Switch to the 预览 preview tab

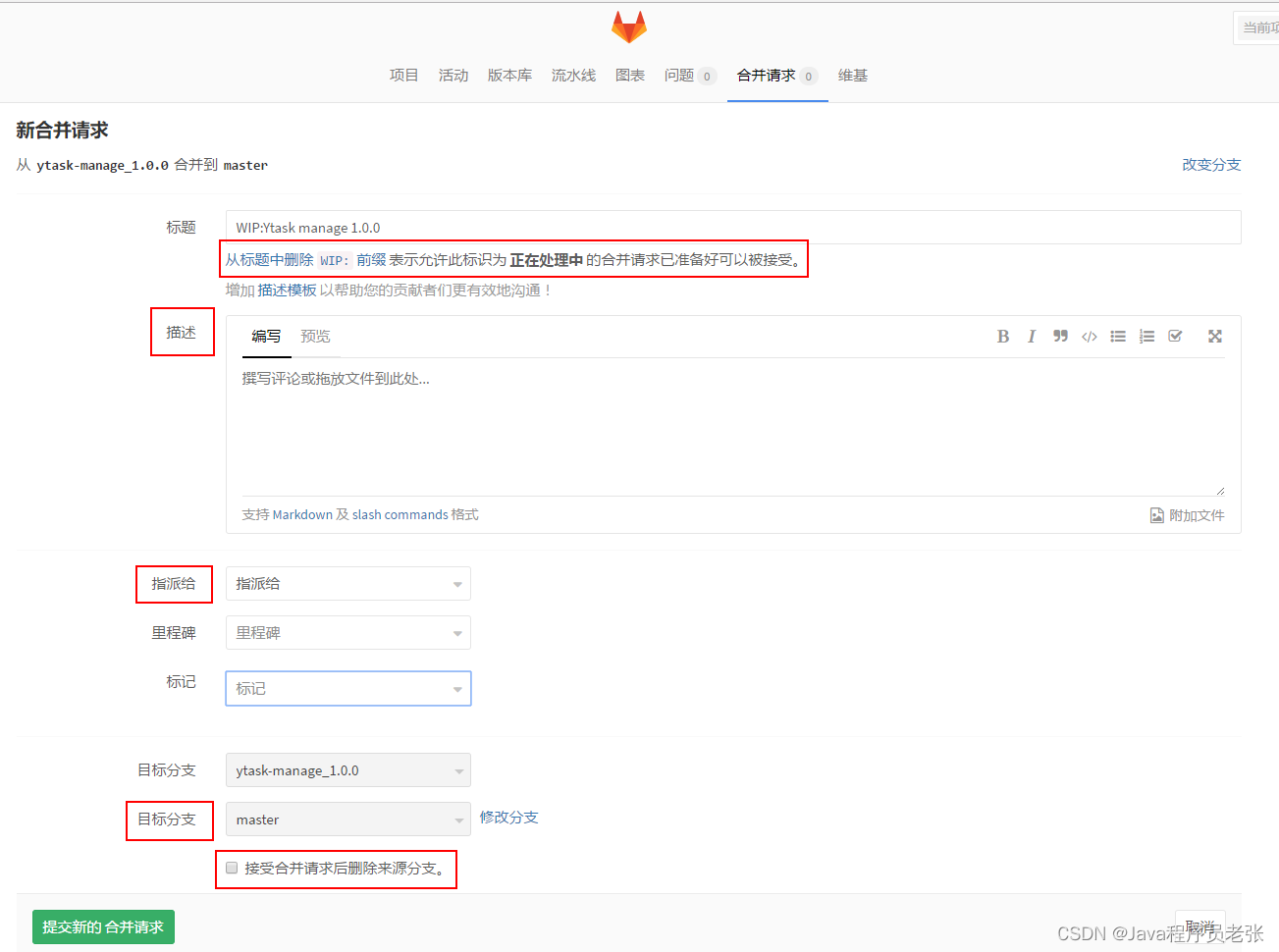pos(315,337)
